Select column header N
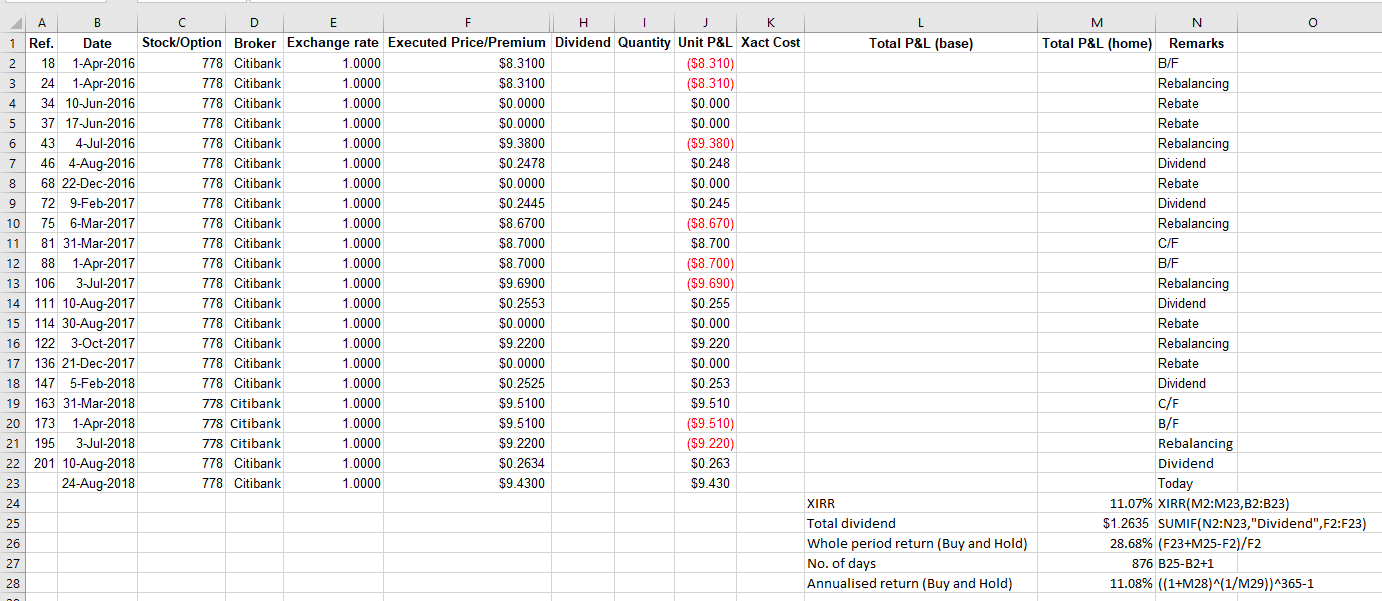The width and height of the screenshot is (1382, 601). pos(1197,22)
